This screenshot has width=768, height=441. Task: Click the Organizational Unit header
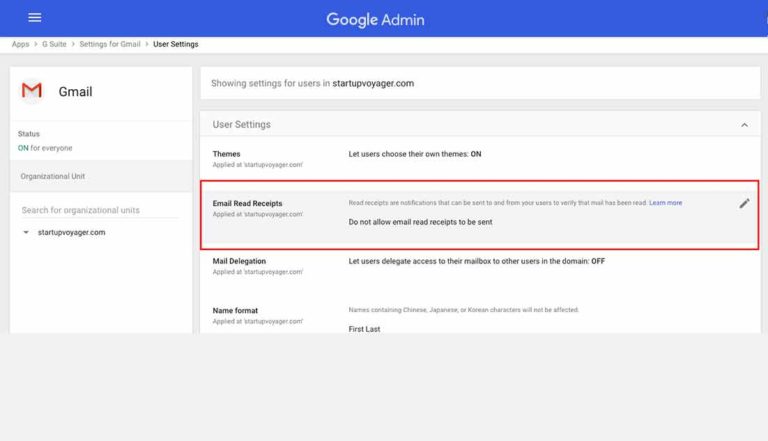(x=101, y=176)
